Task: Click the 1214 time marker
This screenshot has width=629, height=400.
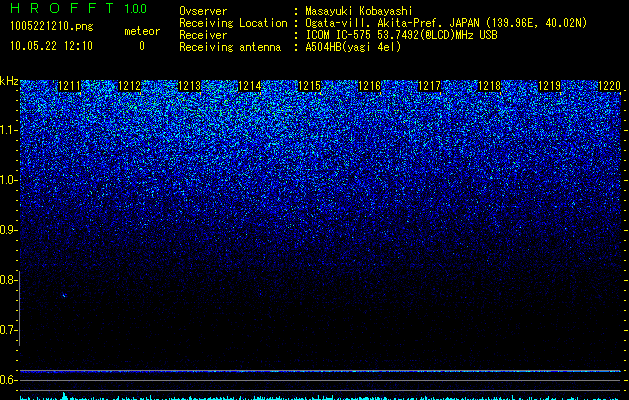Action: pyautogui.click(x=250, y=86)
